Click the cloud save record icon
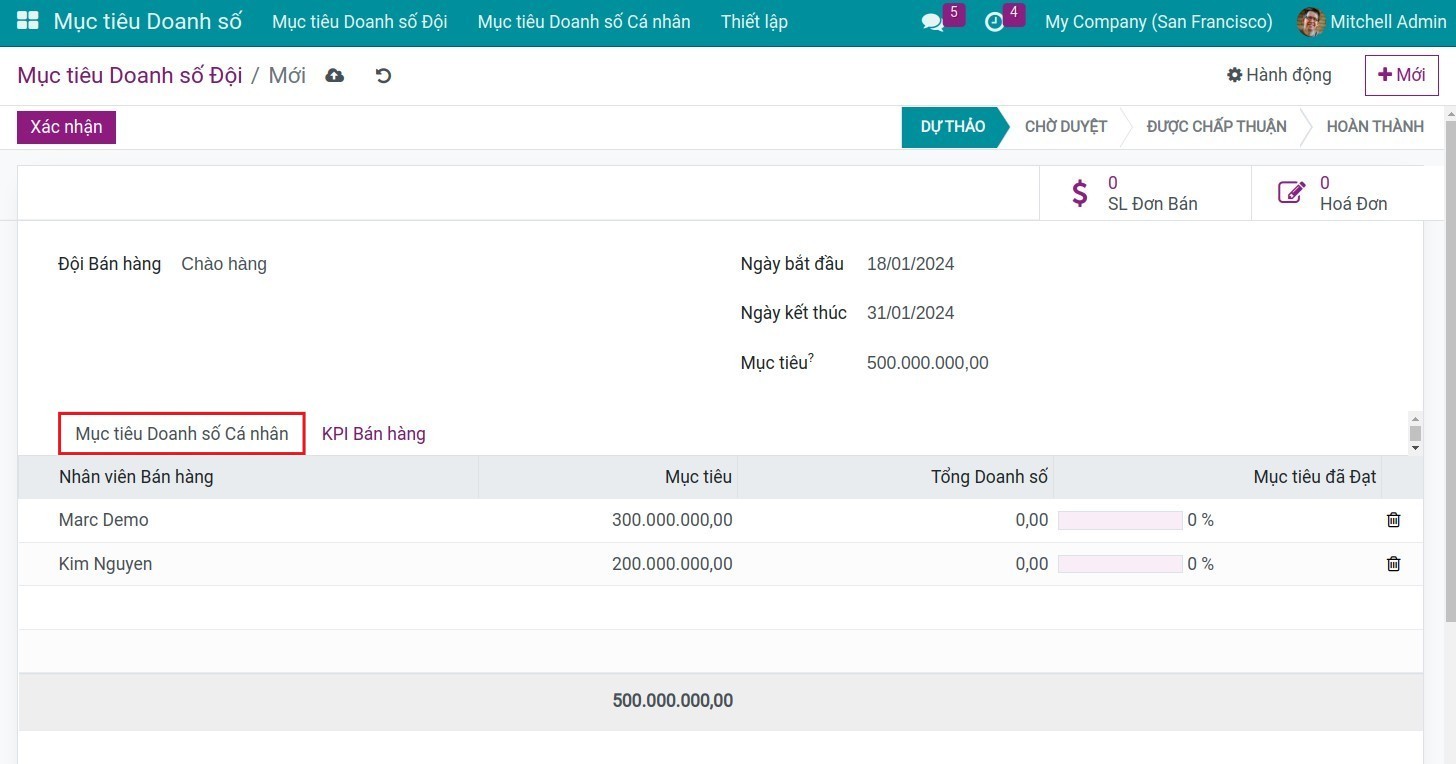Image resolution: width=1456 pixels, height=764 pixels. [335, 76]
